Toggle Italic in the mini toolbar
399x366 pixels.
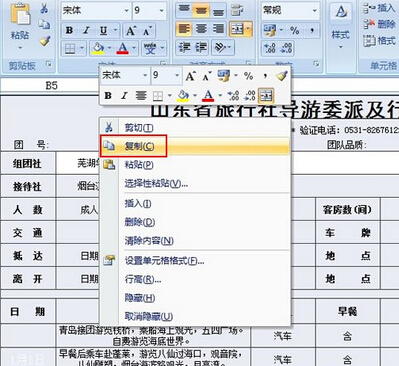tap(124, 96)
